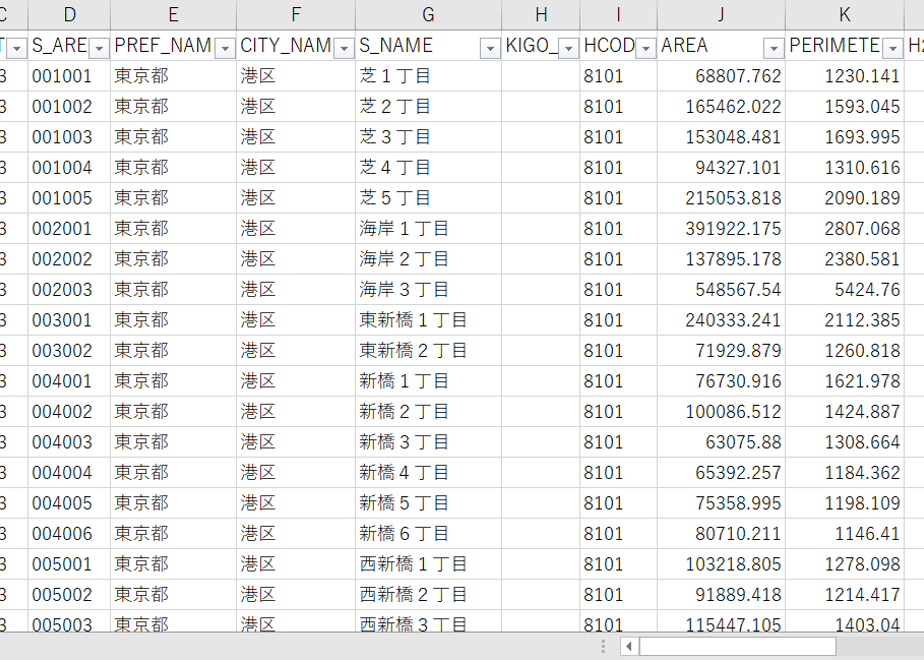The height and width of the screenshot is (660, 924).
Task: Select cell with S_AREA code 005002
Action: (x=70, y=595)
